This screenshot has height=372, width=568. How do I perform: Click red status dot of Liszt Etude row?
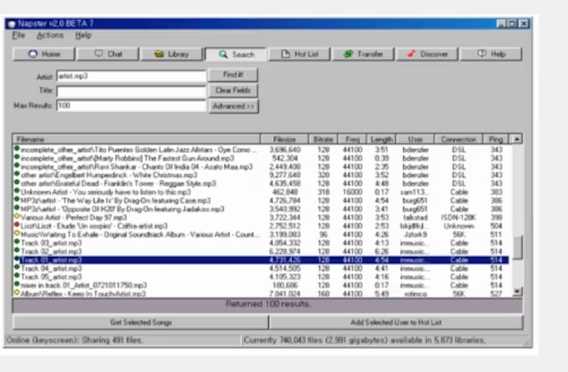pyautogui.click(x=17, y=225)
